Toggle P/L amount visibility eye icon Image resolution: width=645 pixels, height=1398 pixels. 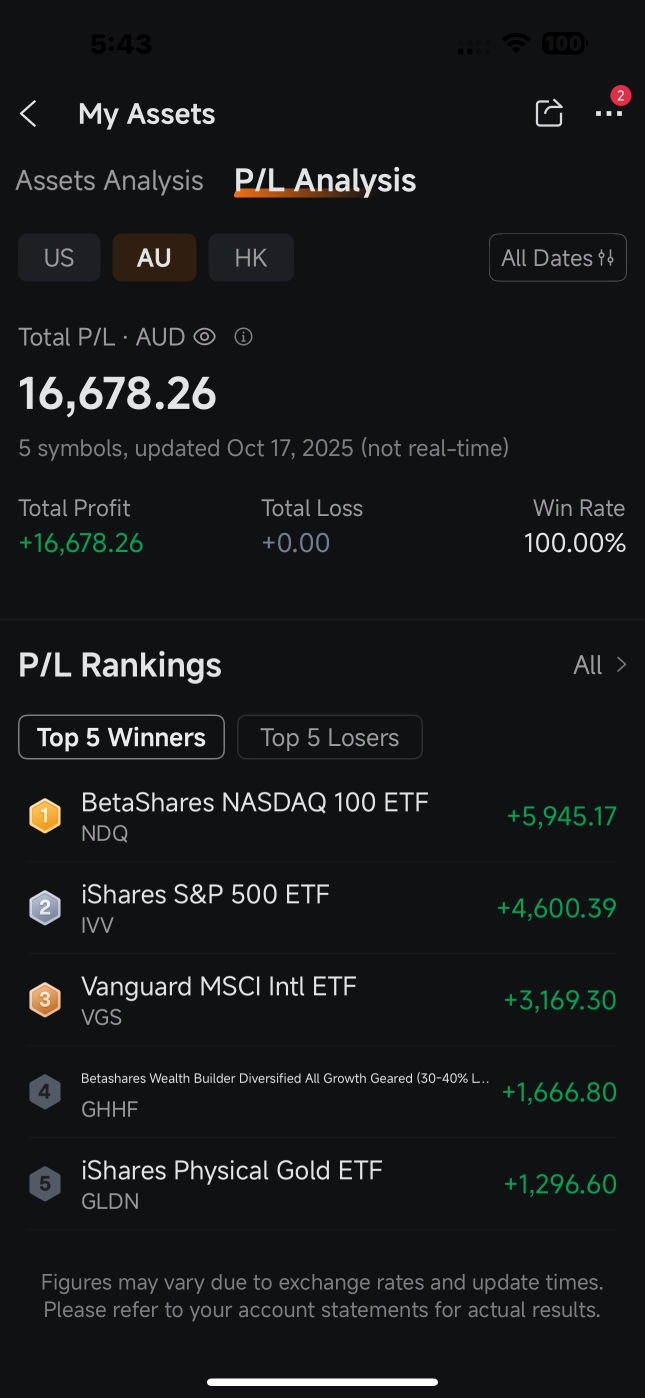pyautogui.click(x=204, y=337)
